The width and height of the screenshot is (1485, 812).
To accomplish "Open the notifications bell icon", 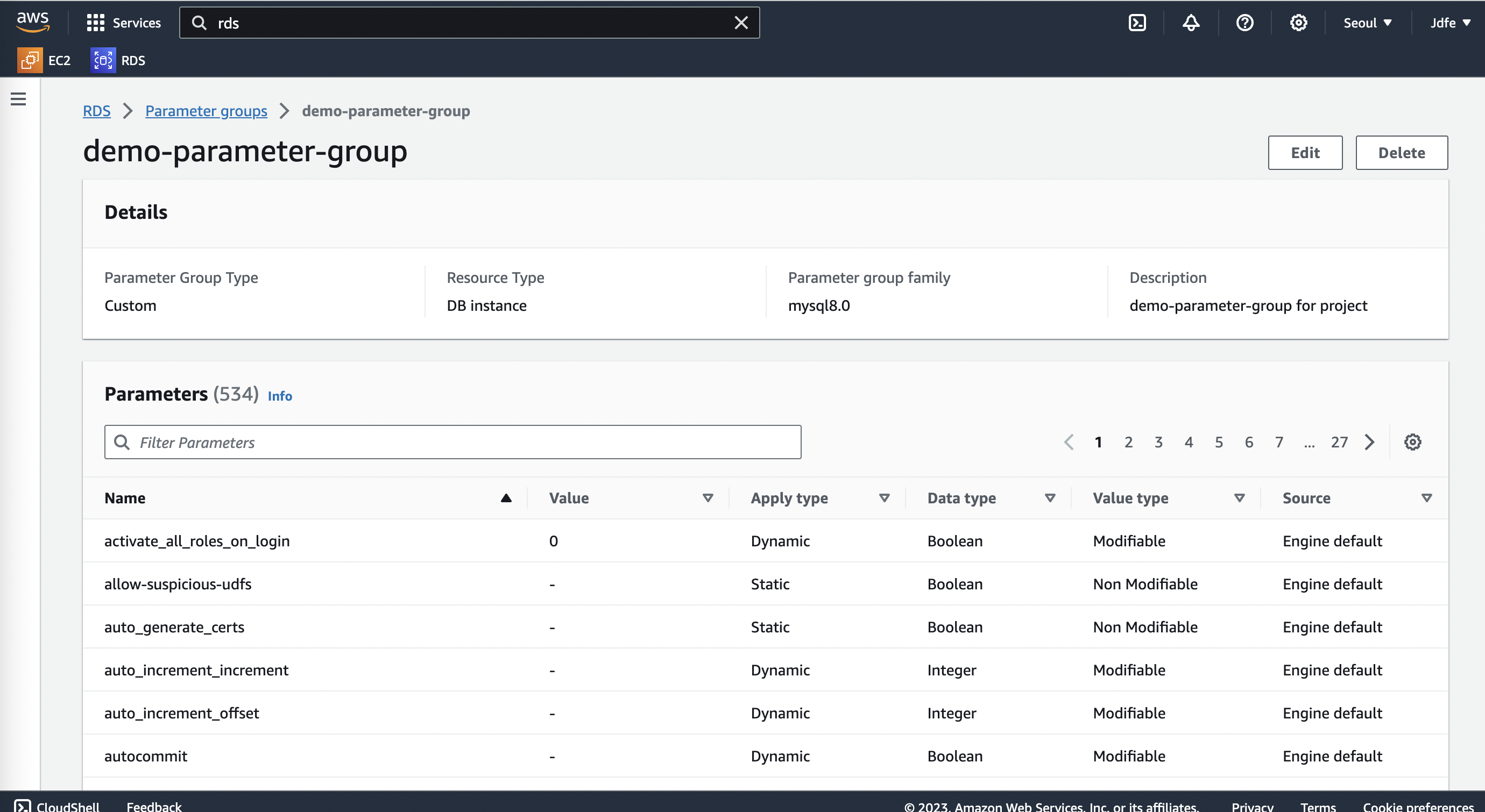I will click(x=1191, y=23).
